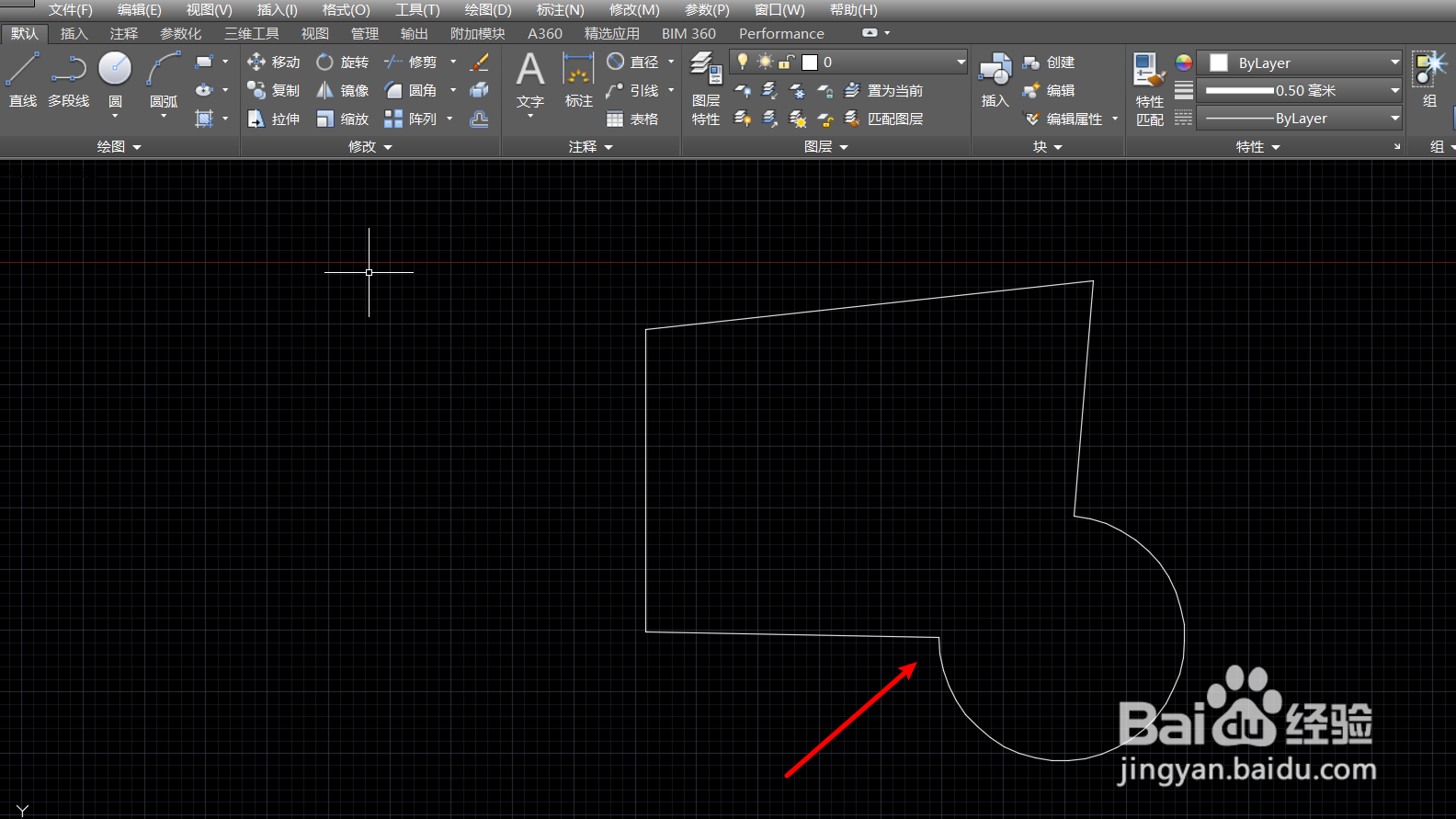The image size is (1456, 819).
Task: Click the 特性匹配 (Match Properties) icon
Action: pos(1149,89)
